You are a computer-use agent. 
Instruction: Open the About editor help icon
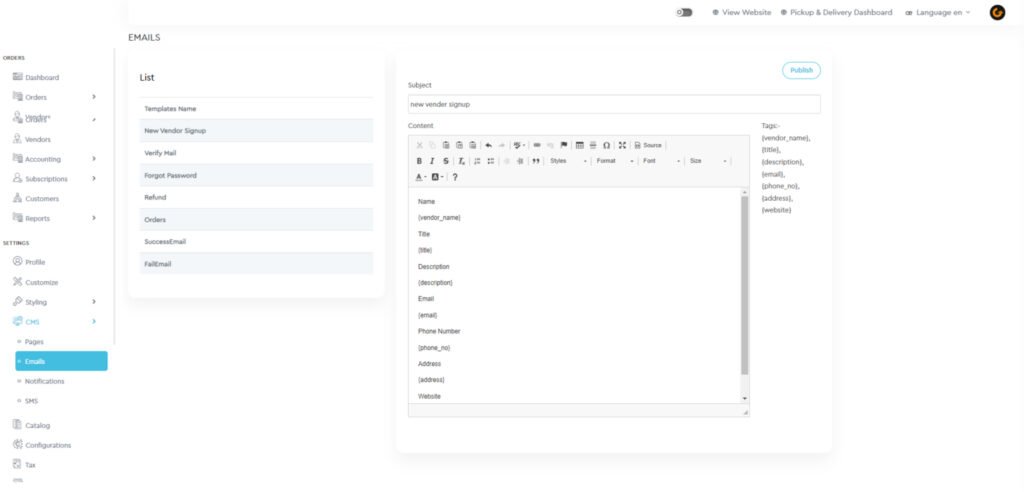click(x=455, y=177)
